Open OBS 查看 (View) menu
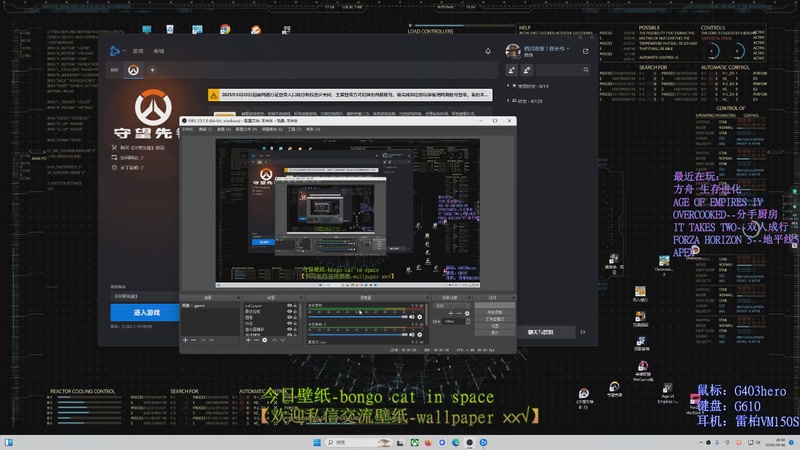The height and width of the screenshot is (450, 800). tap(223, 130)
